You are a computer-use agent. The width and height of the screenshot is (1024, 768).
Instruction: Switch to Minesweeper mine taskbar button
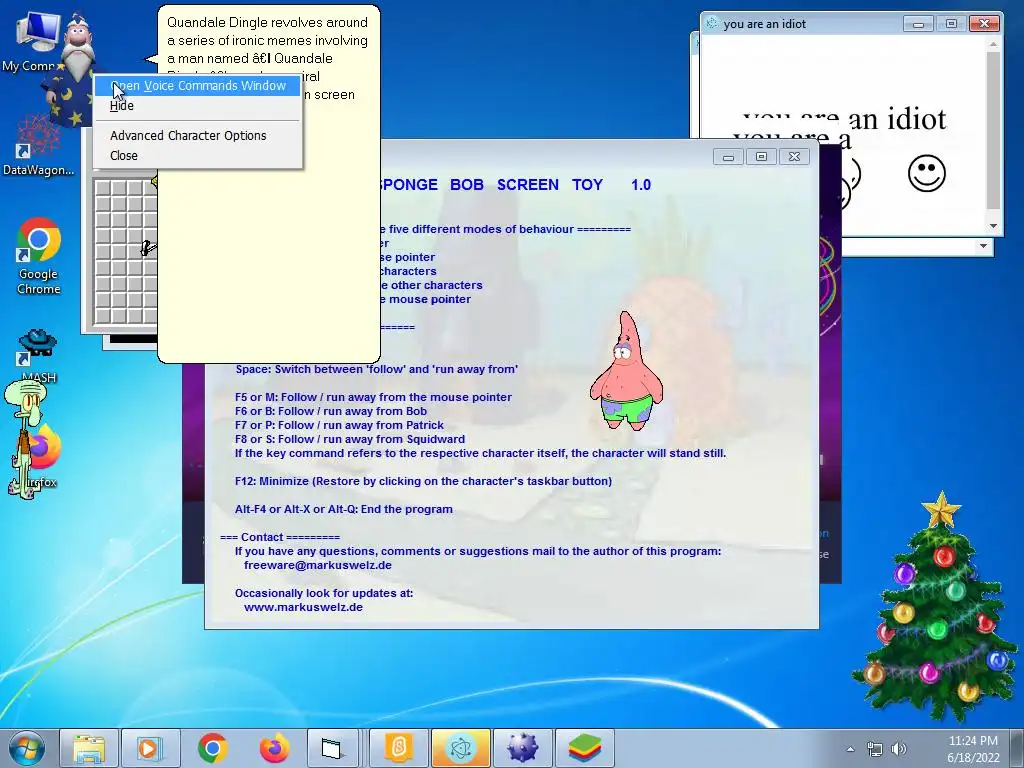click(522, 748)
